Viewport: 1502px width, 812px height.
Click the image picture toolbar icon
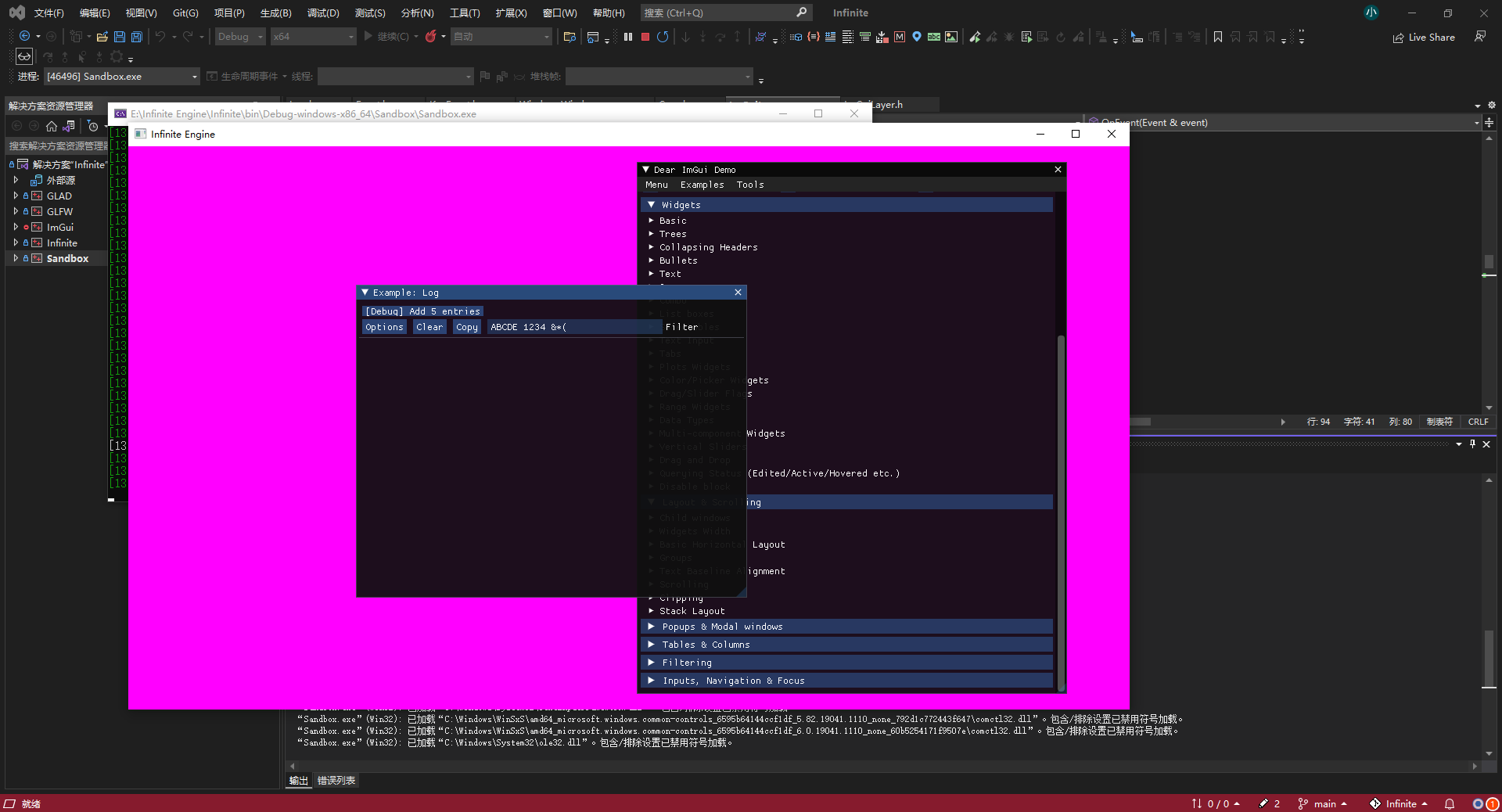coord(951,37)
